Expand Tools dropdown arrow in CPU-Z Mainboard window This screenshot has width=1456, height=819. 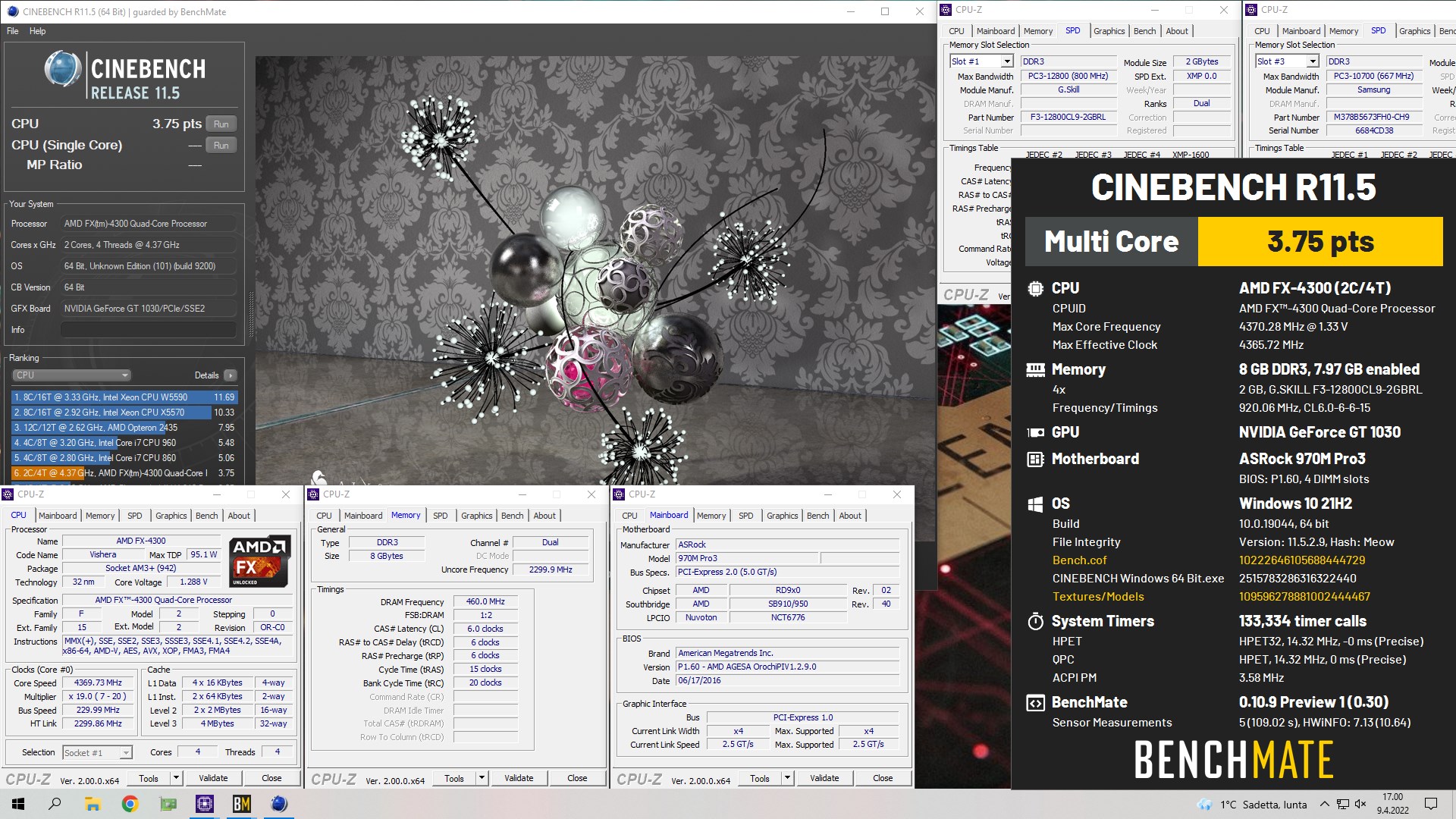click(787, 778)
